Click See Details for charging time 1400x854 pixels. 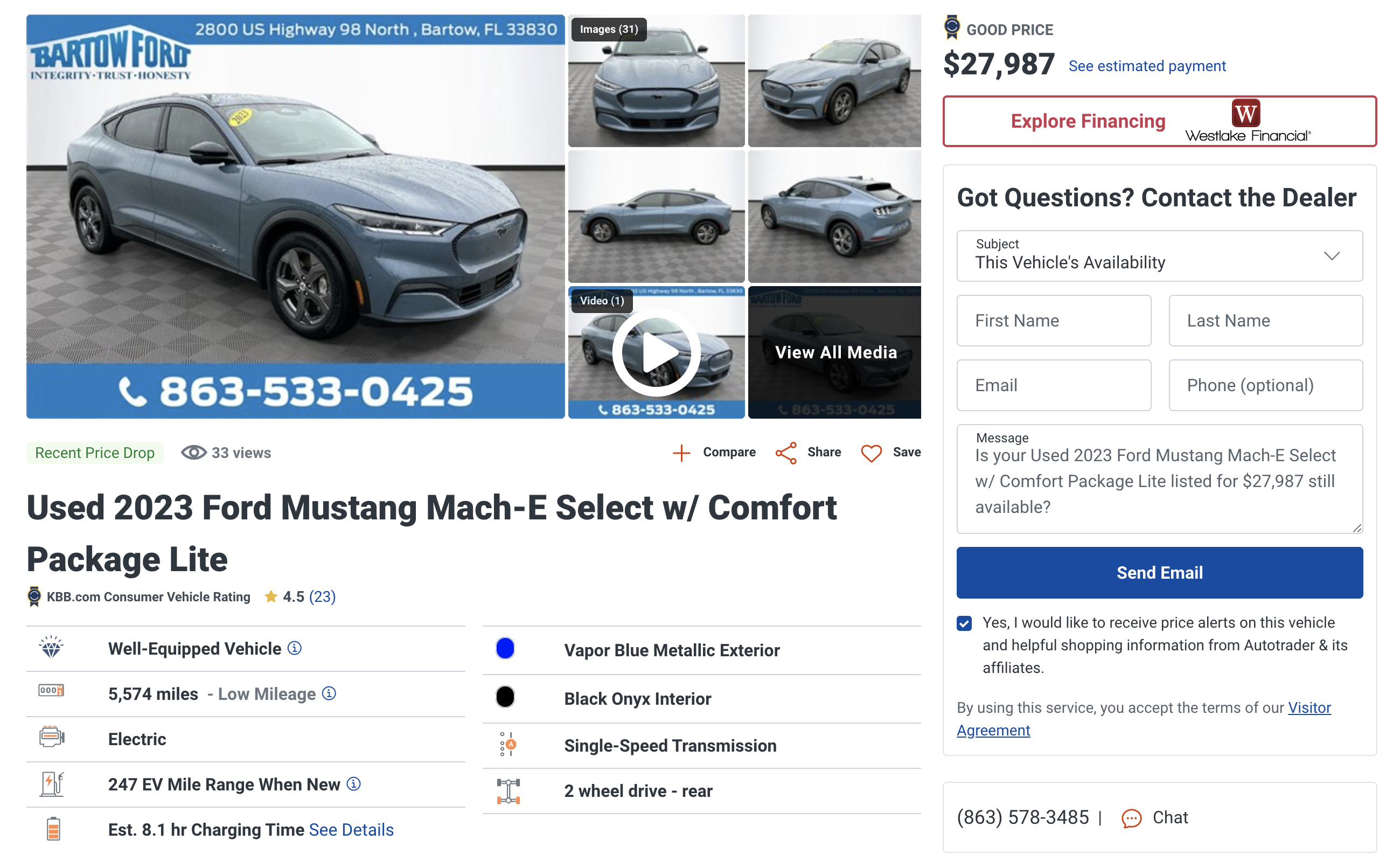pos(351,830)
